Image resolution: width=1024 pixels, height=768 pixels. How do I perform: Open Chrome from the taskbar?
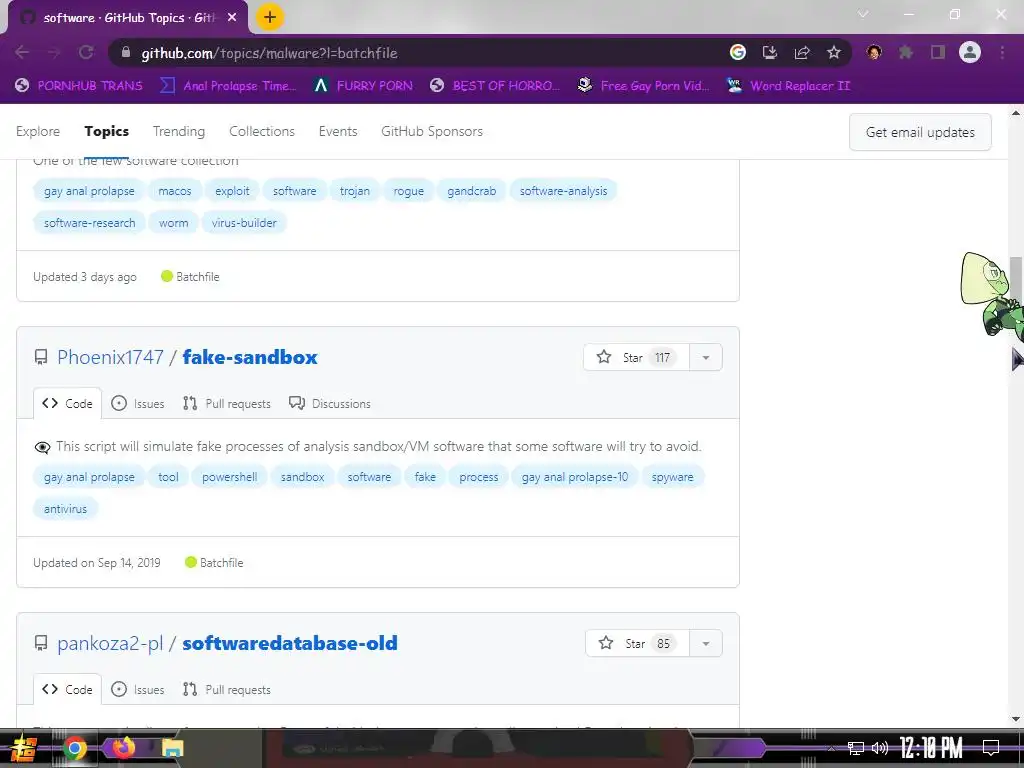pos(74,748)
